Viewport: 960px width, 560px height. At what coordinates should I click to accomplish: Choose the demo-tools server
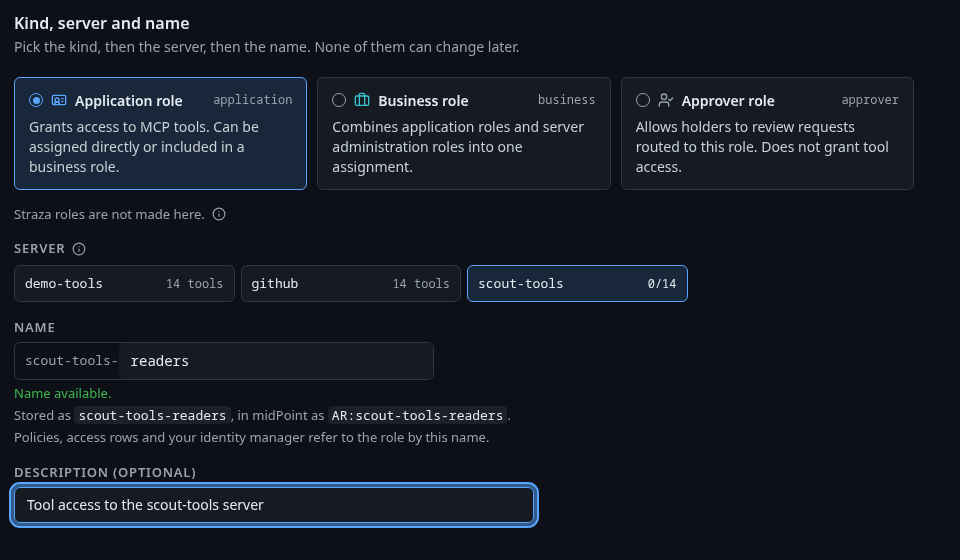tap(124, 283)
